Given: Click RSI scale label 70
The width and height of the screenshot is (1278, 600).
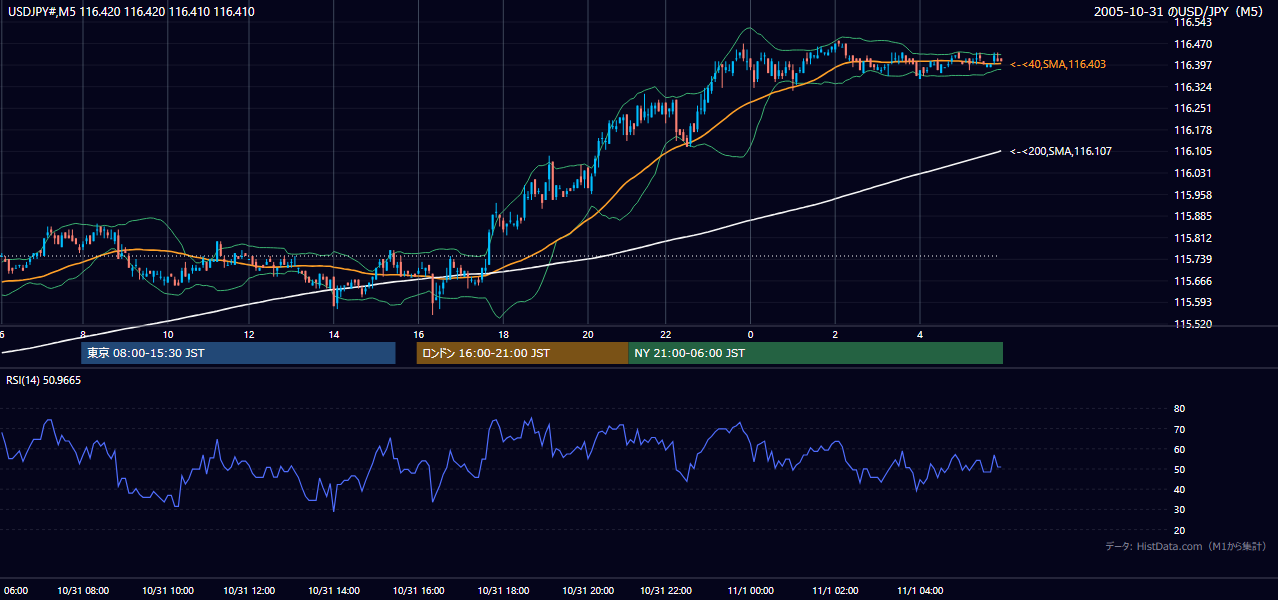Looking at the screenshot, I should click(x=1180, y=429).
